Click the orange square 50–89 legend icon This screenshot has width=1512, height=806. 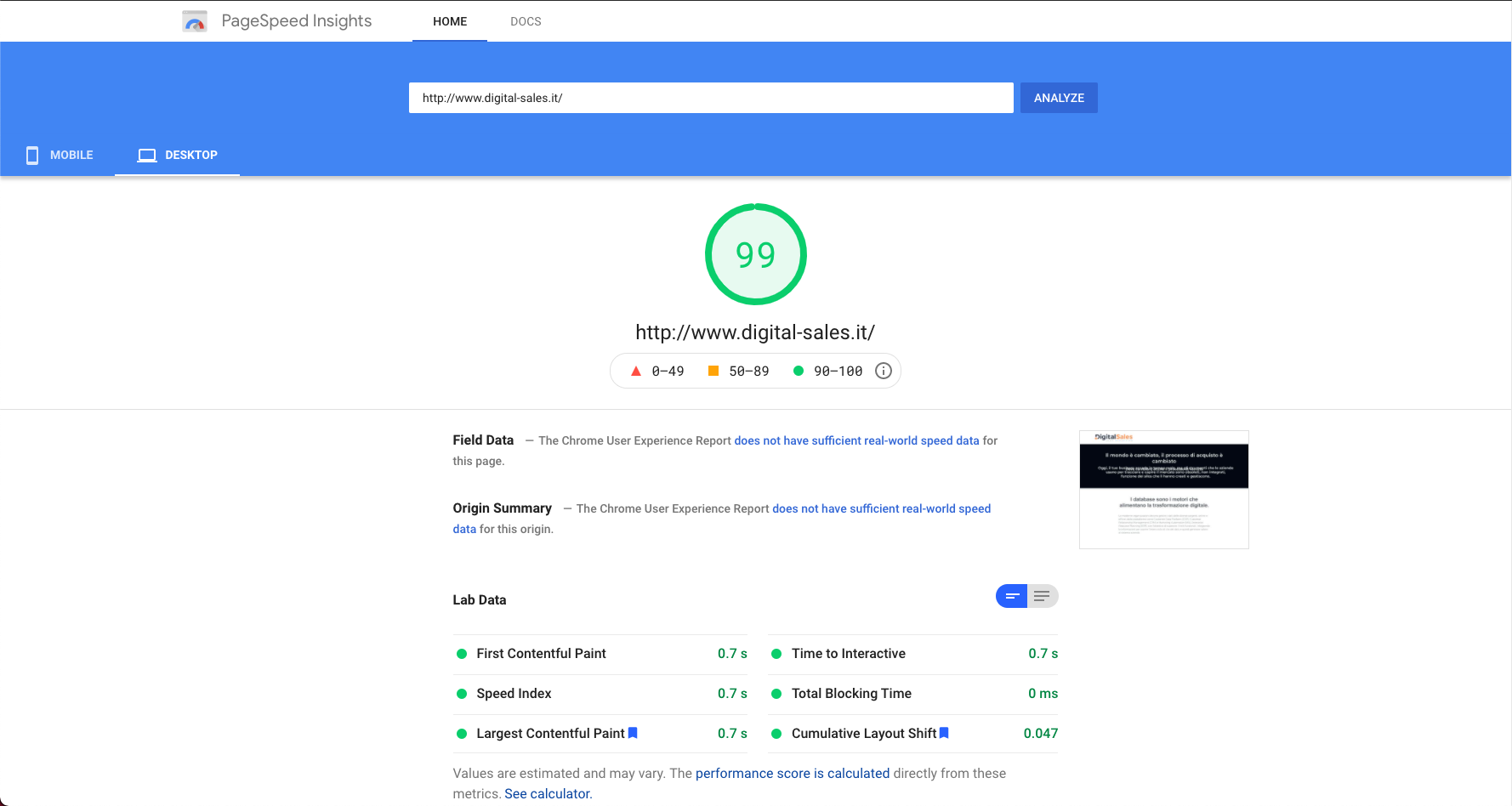[x=713, y=371]
